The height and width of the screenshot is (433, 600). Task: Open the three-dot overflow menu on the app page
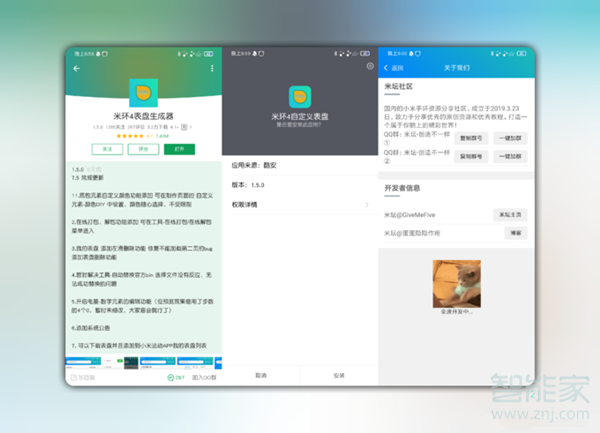point(212,68)
